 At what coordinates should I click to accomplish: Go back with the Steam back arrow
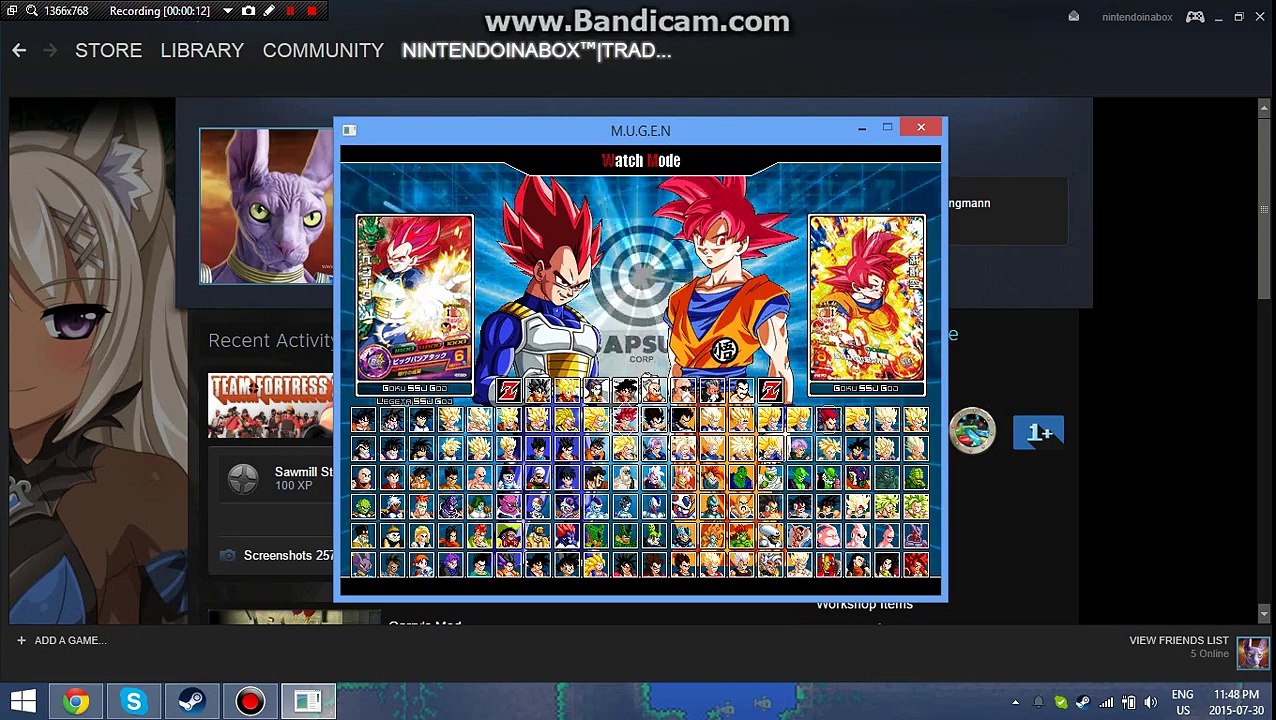[19, 50]
